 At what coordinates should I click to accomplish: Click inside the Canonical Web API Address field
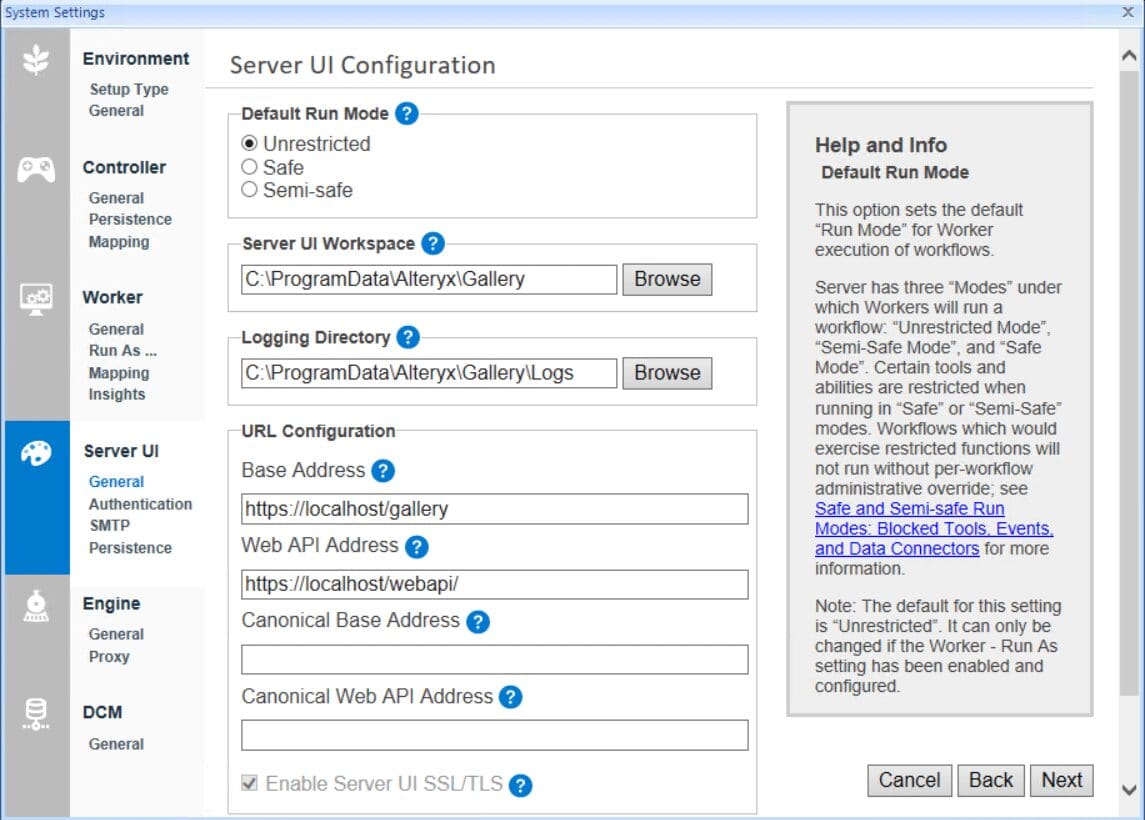point(494,736)
